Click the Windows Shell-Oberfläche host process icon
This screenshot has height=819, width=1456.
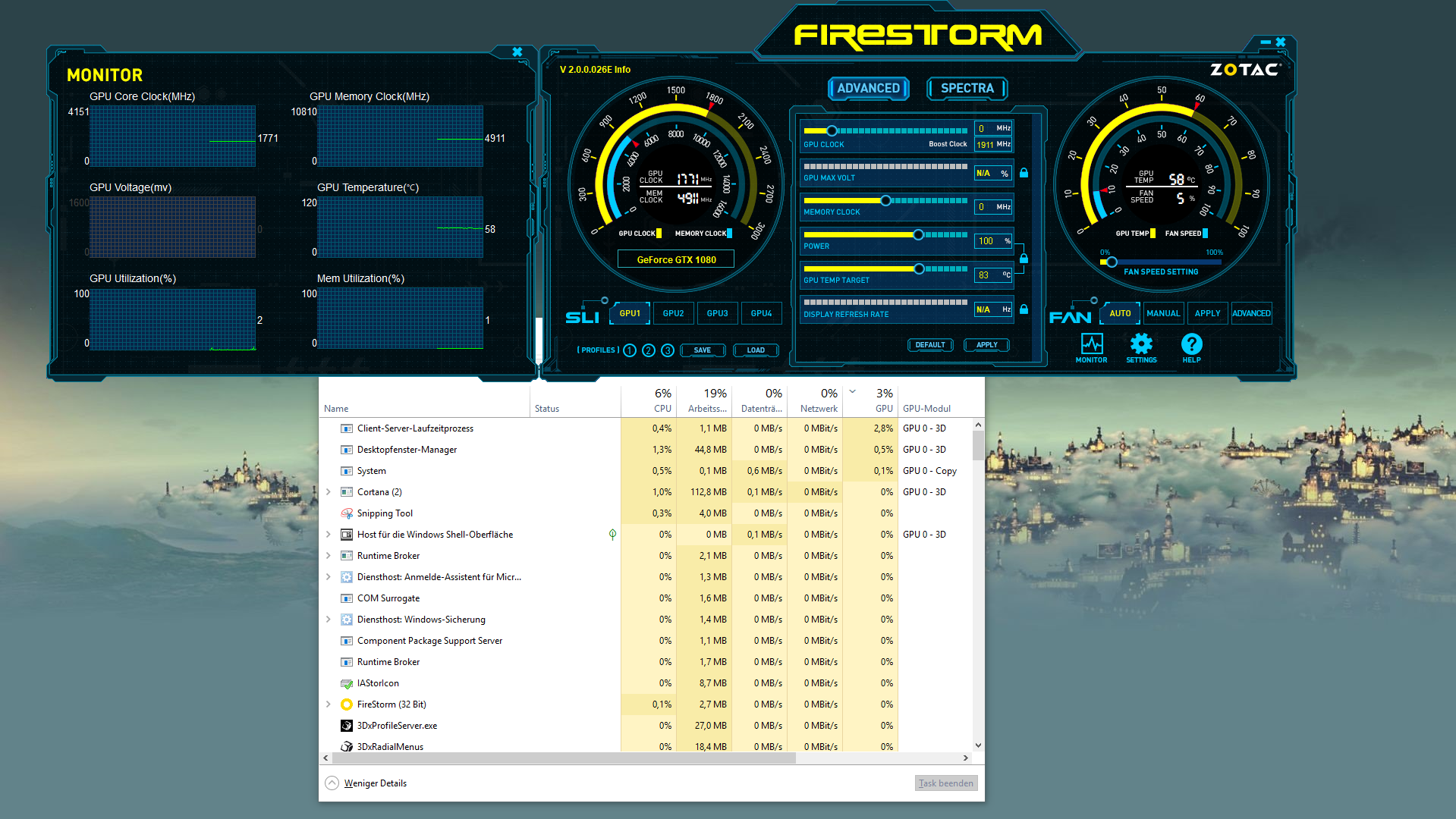click(347, 535)
